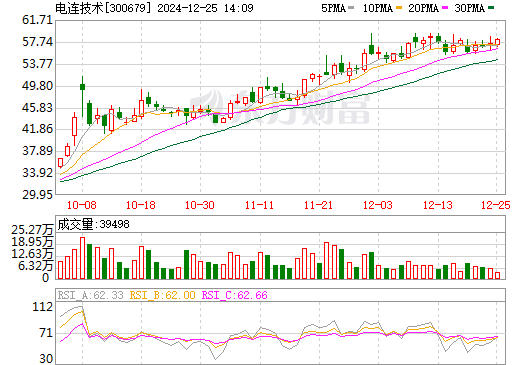
Task: Click the 12-13 date label
Action: click(x=438, y=205)
